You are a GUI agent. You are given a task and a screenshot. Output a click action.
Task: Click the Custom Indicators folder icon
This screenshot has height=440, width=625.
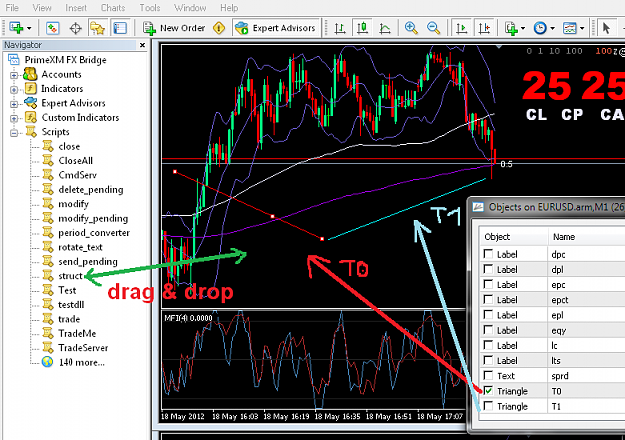[31, 117]
